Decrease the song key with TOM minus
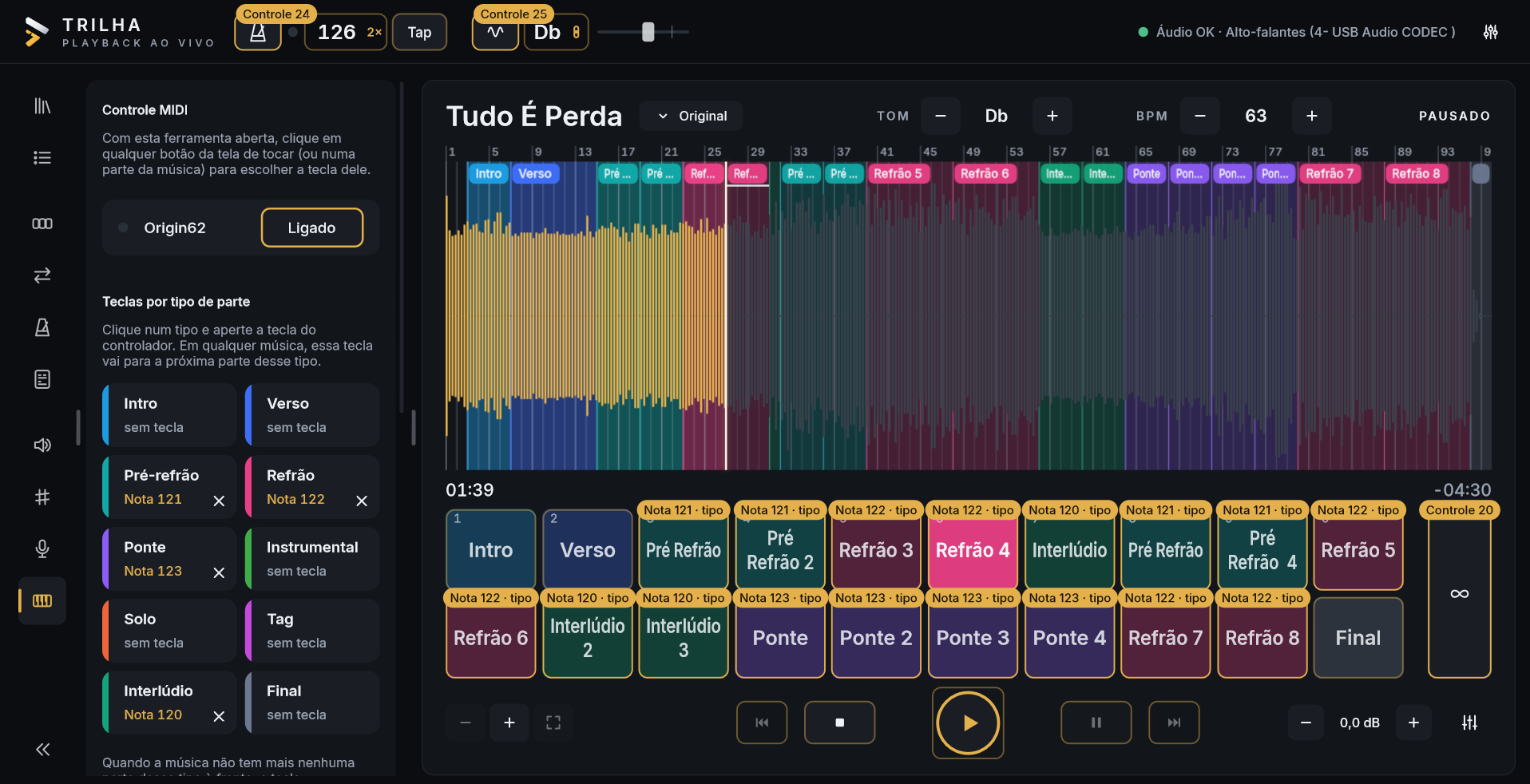1530x784 pixels. click(x=941, y=116)
